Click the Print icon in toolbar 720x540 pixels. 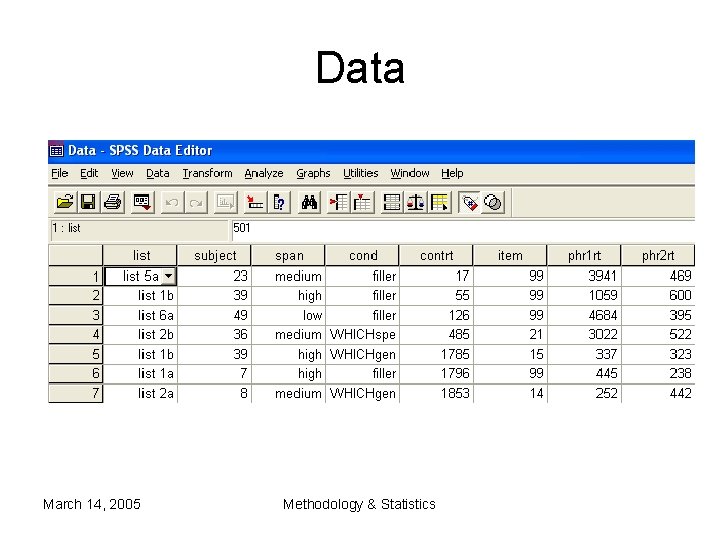pos(112,202)
